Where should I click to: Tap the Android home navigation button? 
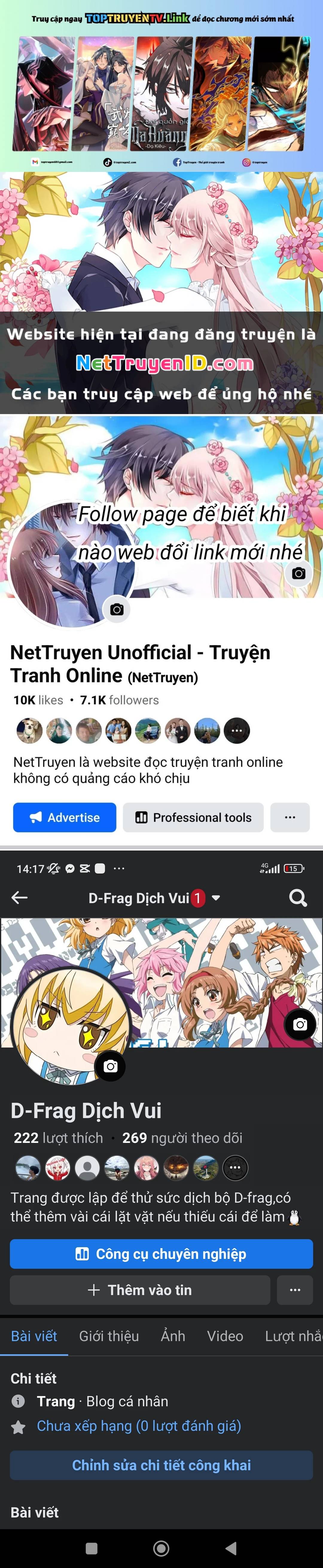pos(161,1548)
